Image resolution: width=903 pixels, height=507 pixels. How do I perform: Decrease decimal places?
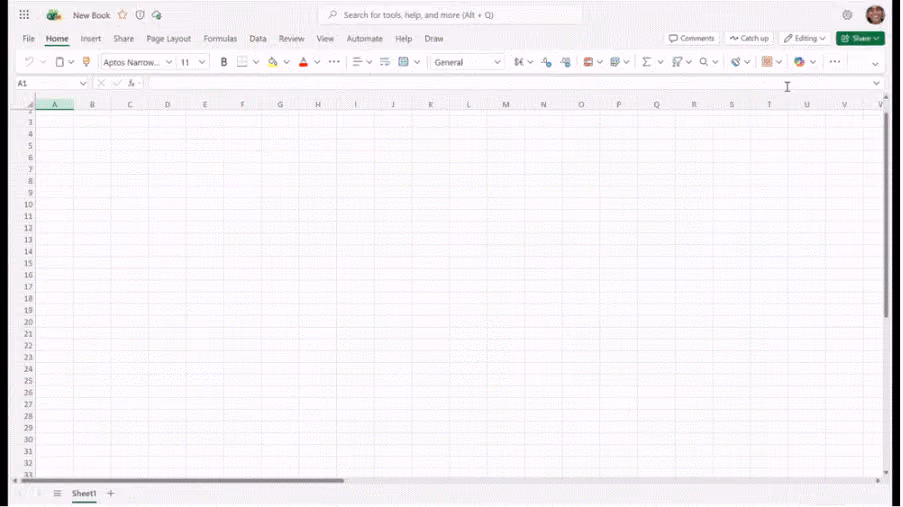(x=546, y=62)
